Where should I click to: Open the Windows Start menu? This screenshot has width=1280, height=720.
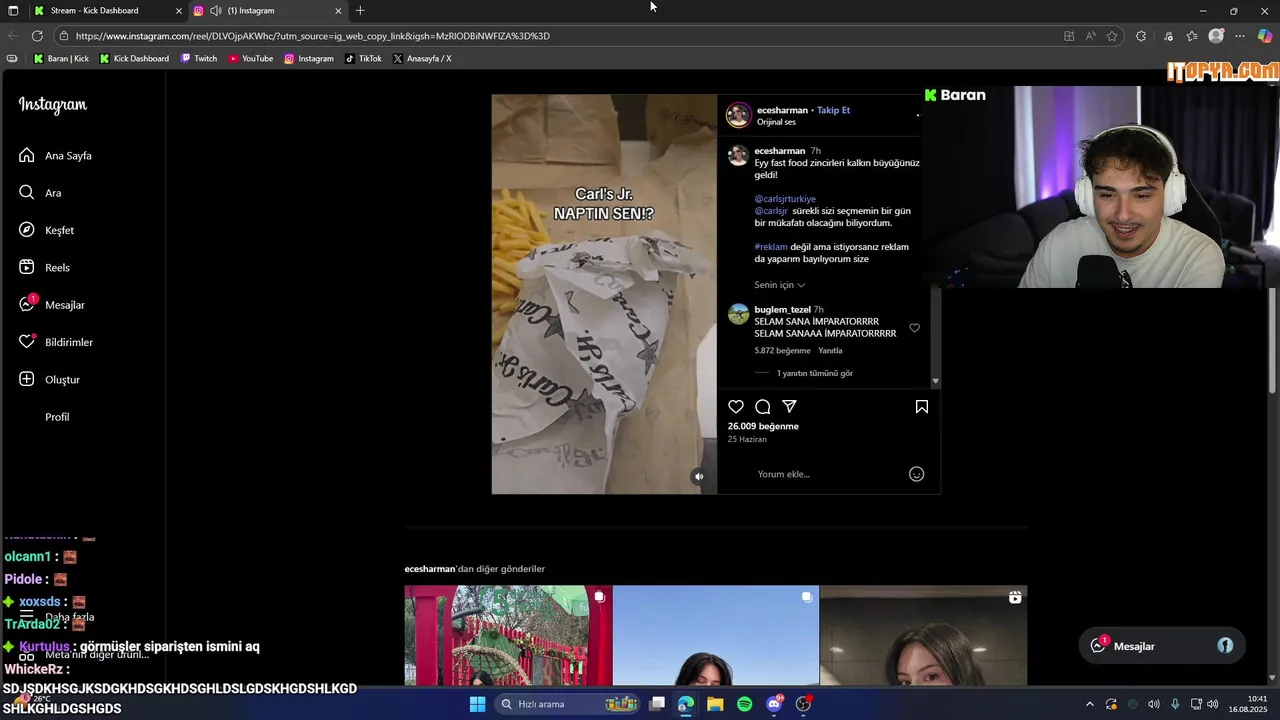[478, 704]
